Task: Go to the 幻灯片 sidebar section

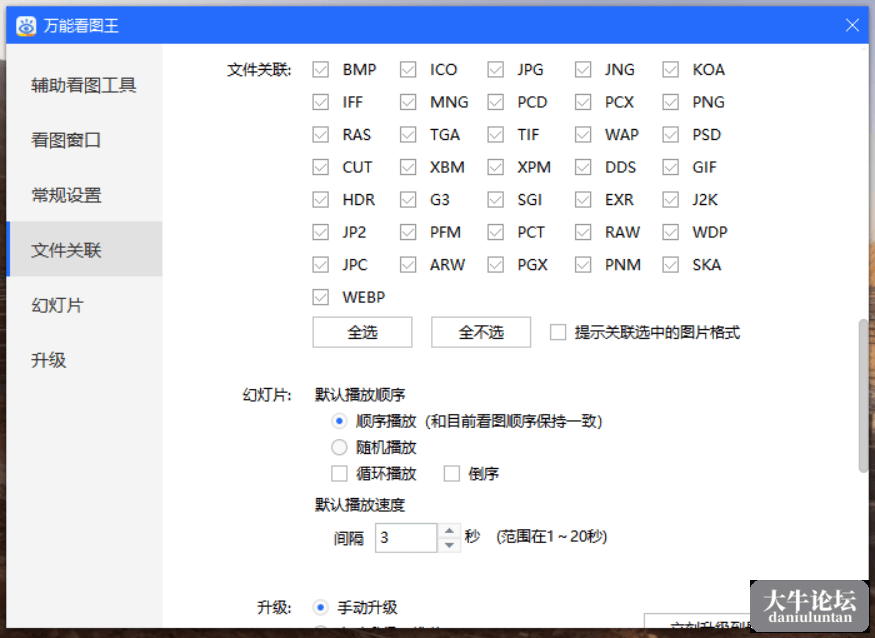Action: [84, 305]
